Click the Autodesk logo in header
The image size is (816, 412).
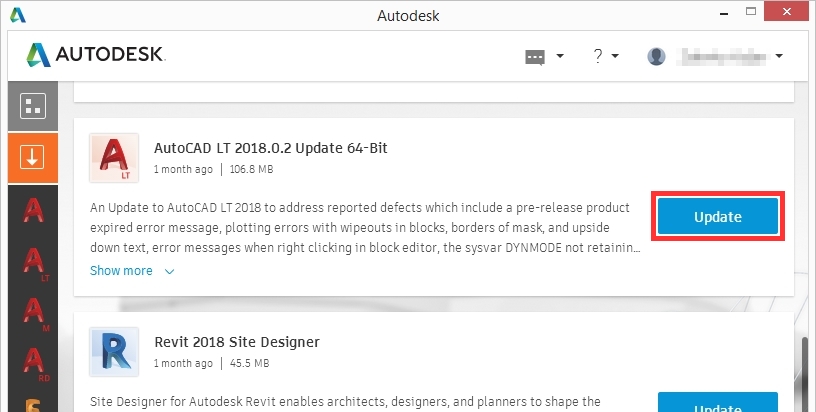(96, 55)
